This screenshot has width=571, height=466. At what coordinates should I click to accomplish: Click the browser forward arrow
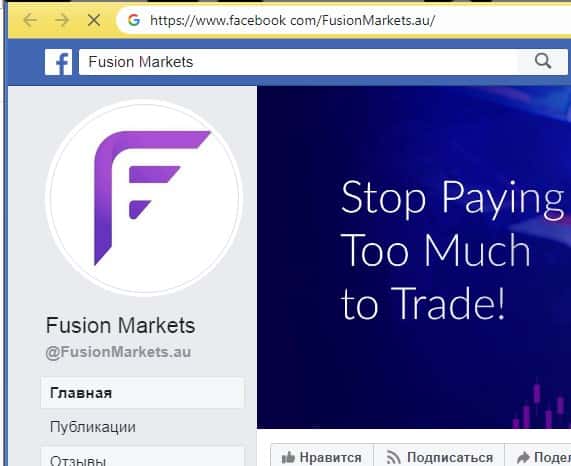tap(62, 20)
